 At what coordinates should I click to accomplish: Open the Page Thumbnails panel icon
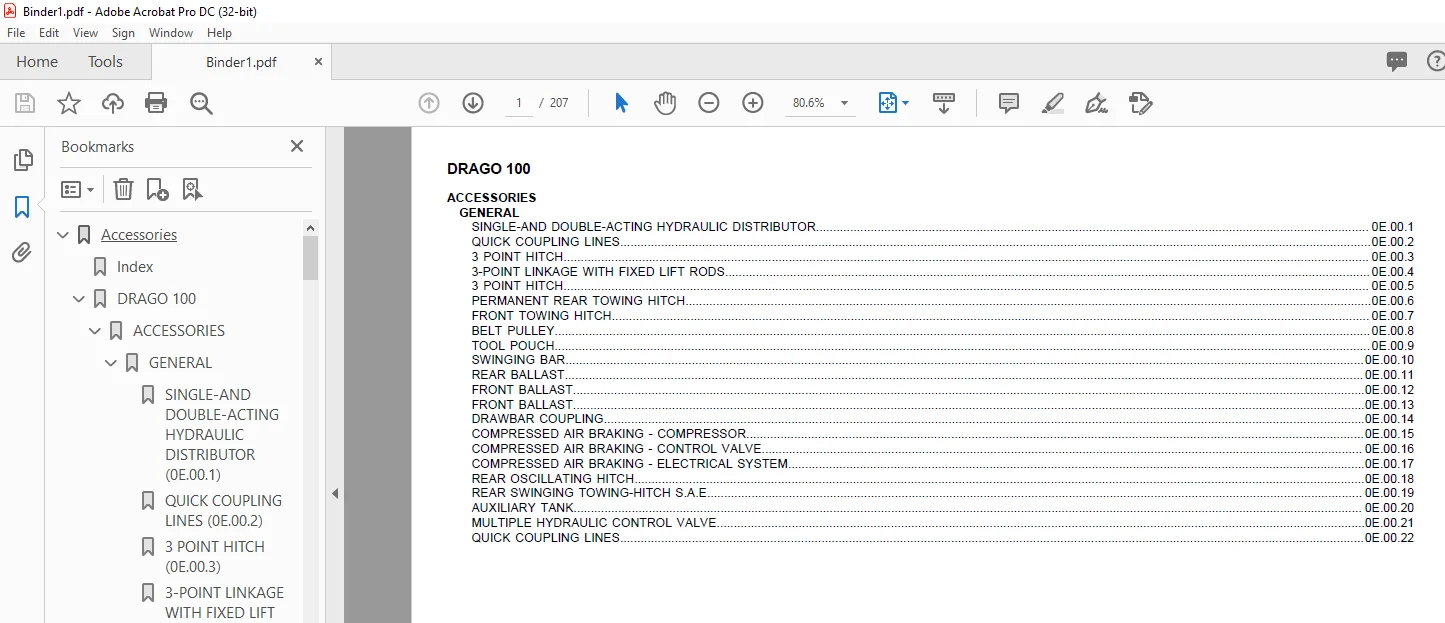22,160
